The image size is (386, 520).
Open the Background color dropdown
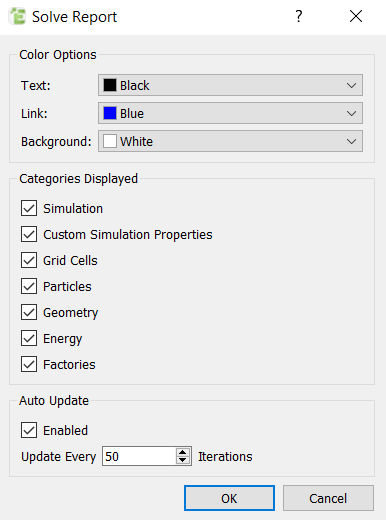point(230,141)
